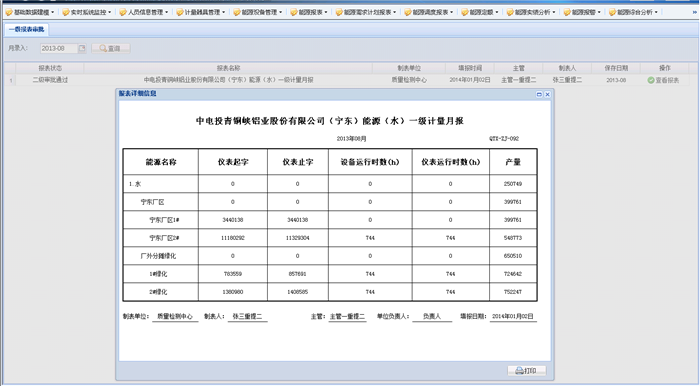Click the printer icon in the 打印 button
The width and height of the screenshot is (700, 386).
pyautogui.click(x=519, y=371)
